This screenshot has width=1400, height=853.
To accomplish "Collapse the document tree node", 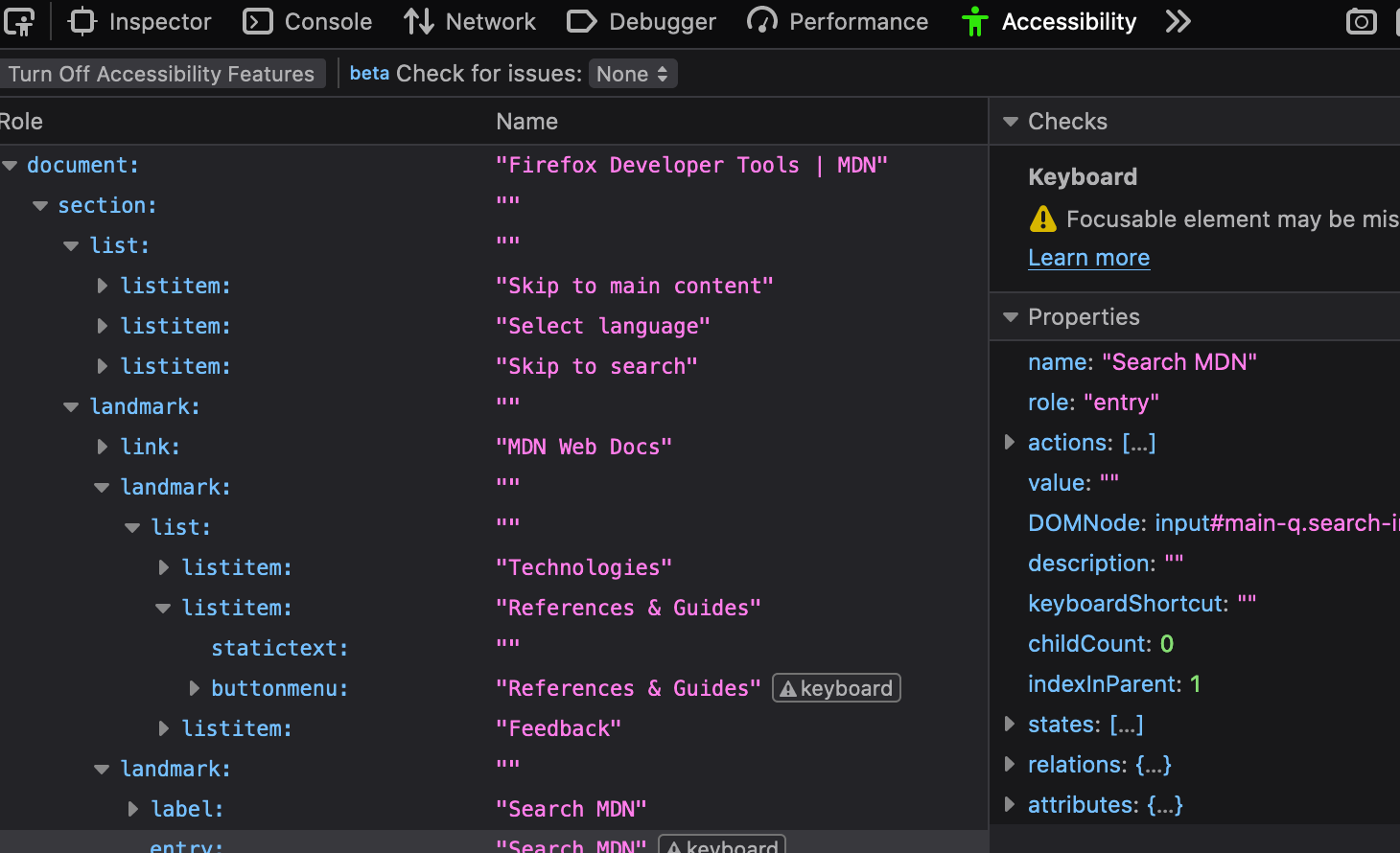I will (11, 166).
